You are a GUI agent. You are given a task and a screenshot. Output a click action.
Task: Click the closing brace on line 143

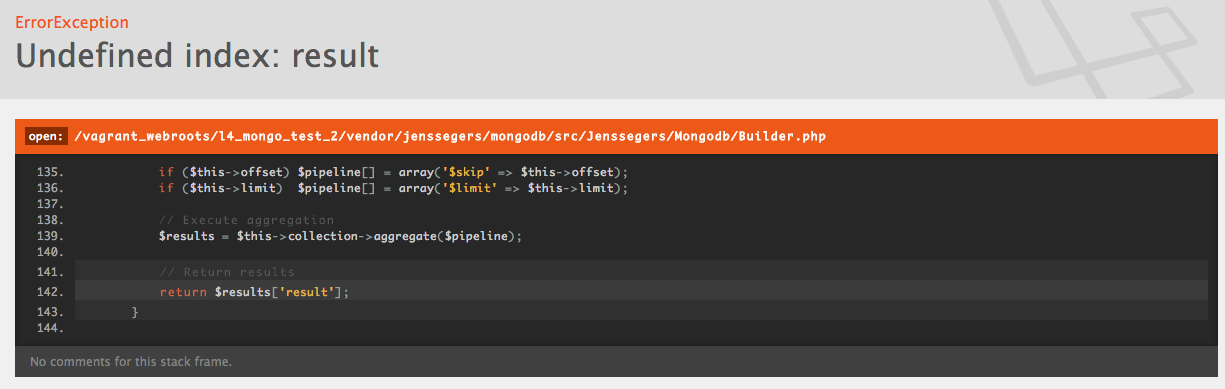[135, 312]
